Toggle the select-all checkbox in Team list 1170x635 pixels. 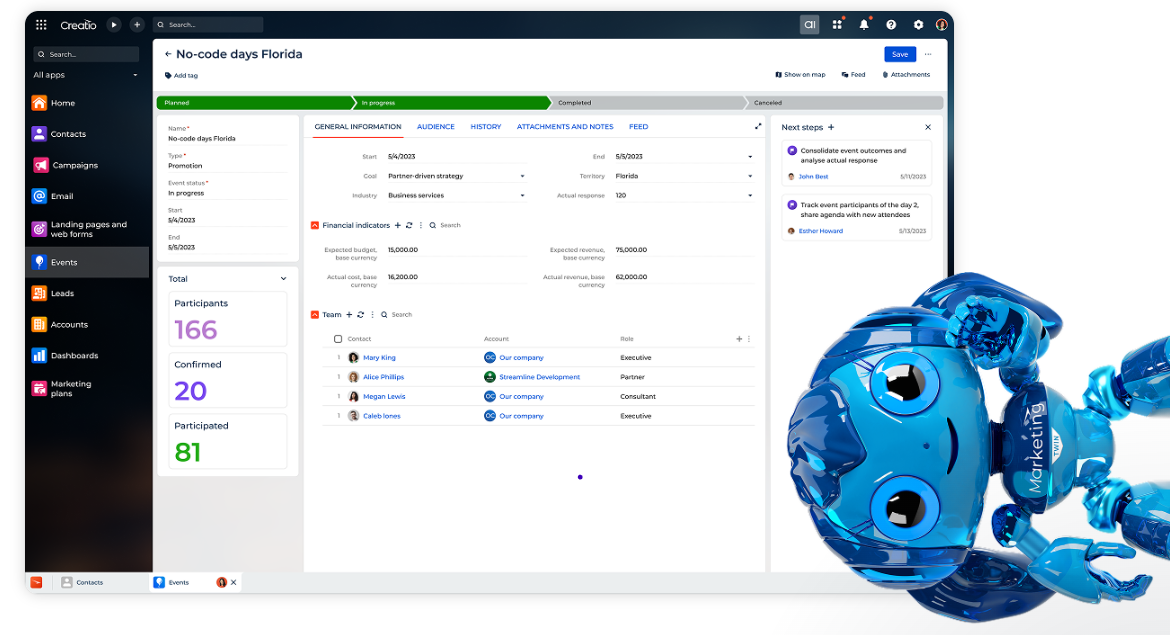tap(338, 339)
